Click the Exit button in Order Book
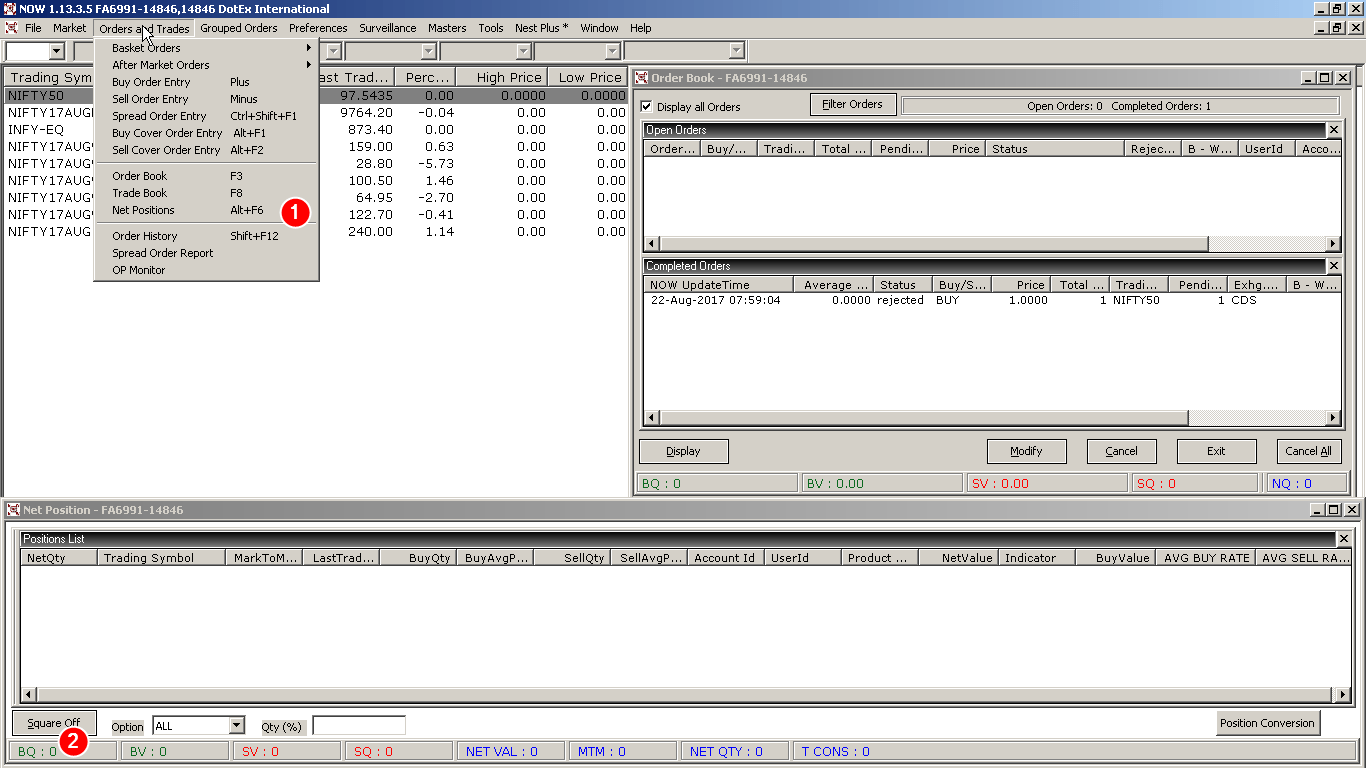This screenshot has width=1366, height=768. pyautogui.click(x=1217, y=451)
